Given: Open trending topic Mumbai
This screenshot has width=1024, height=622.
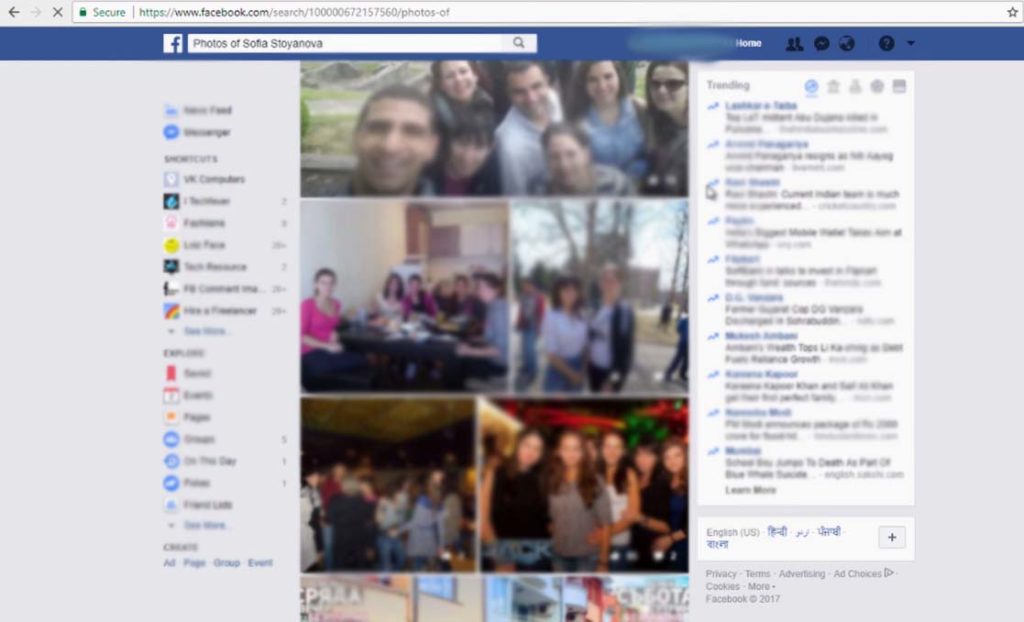Looking at the screenshot, I should tap(743, 451).
